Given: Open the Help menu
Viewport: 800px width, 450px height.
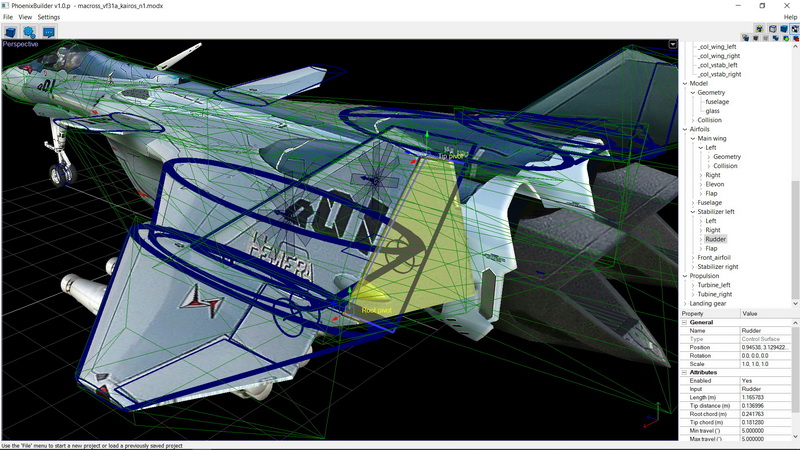Looking at the screenshot, I should 790,17.
